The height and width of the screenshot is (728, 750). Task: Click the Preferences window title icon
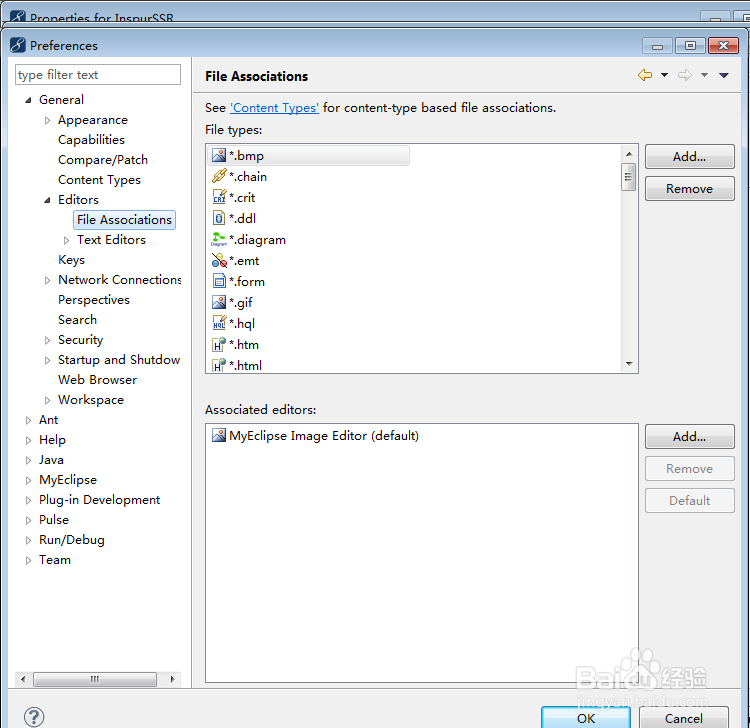[x=17, y=45]
